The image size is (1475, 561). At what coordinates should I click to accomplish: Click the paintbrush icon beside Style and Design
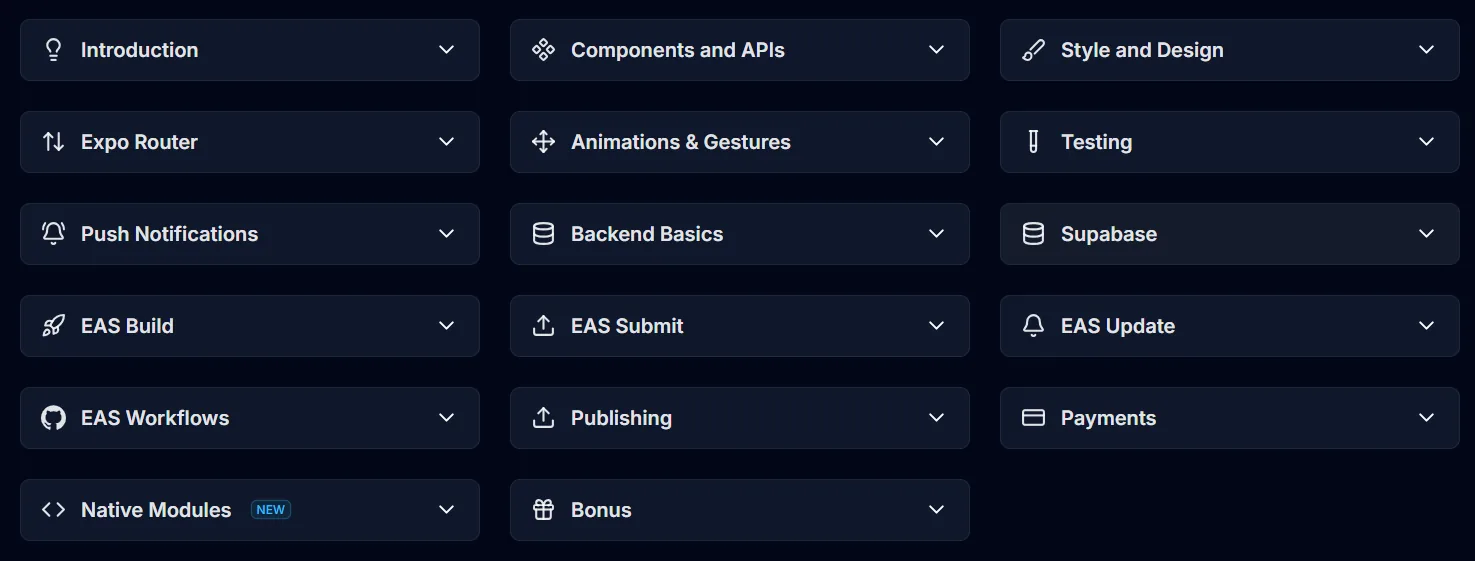point(1033,50)
